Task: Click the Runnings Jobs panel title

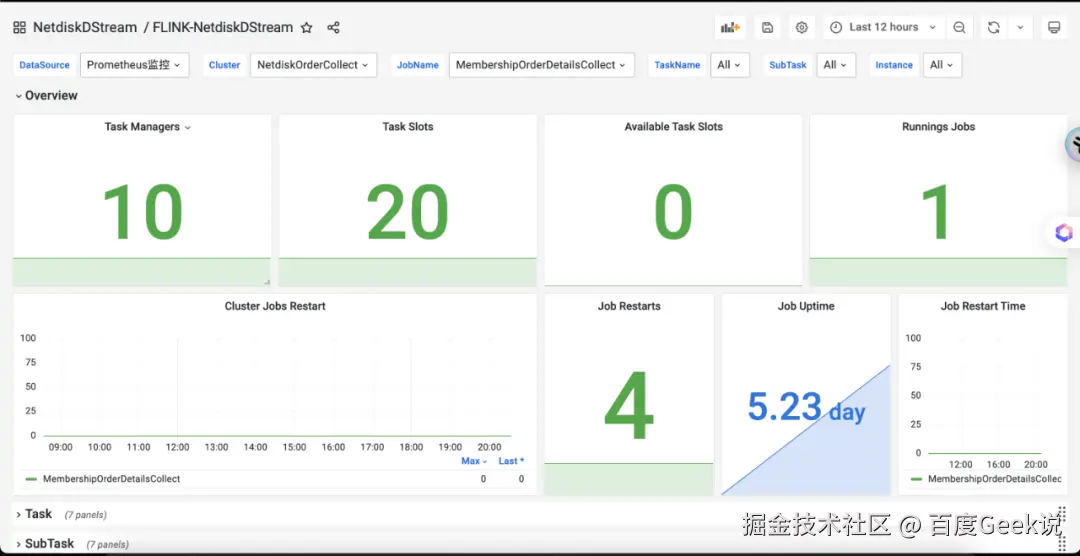Action: [x=938, y=127]
